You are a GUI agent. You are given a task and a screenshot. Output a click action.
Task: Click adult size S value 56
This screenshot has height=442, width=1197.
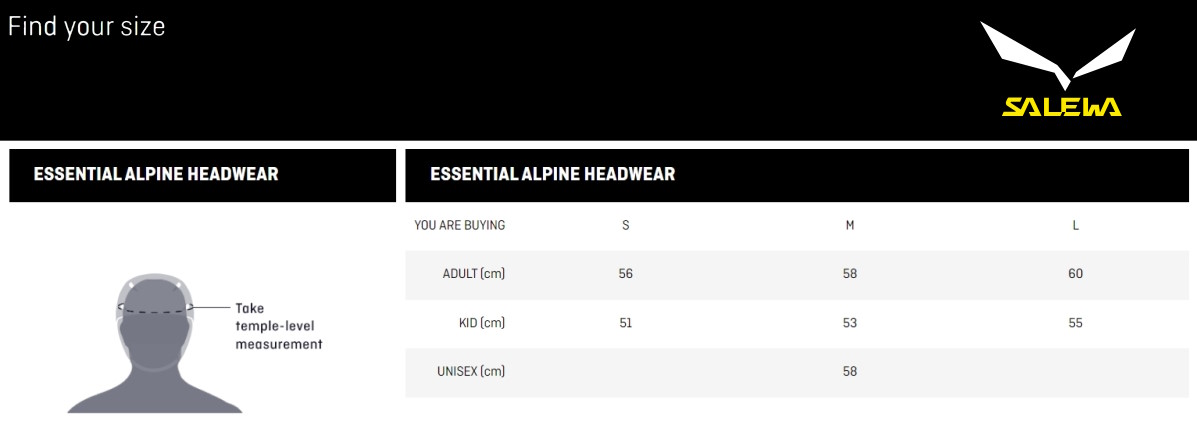tap(626, 273)
